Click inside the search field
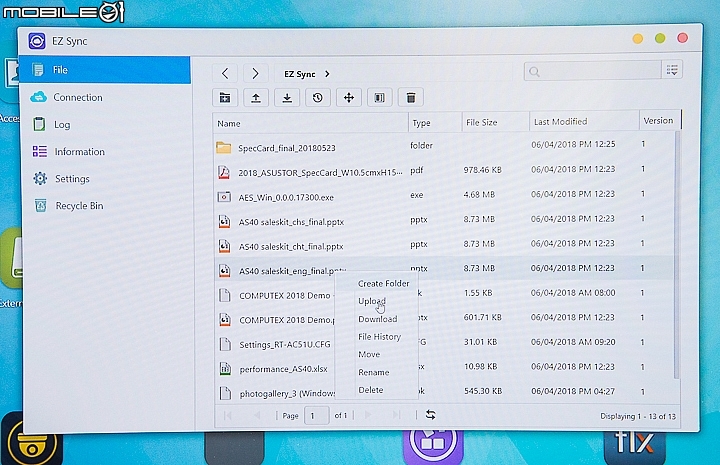Screen dimensions: 720x465 tap(592, 71)
